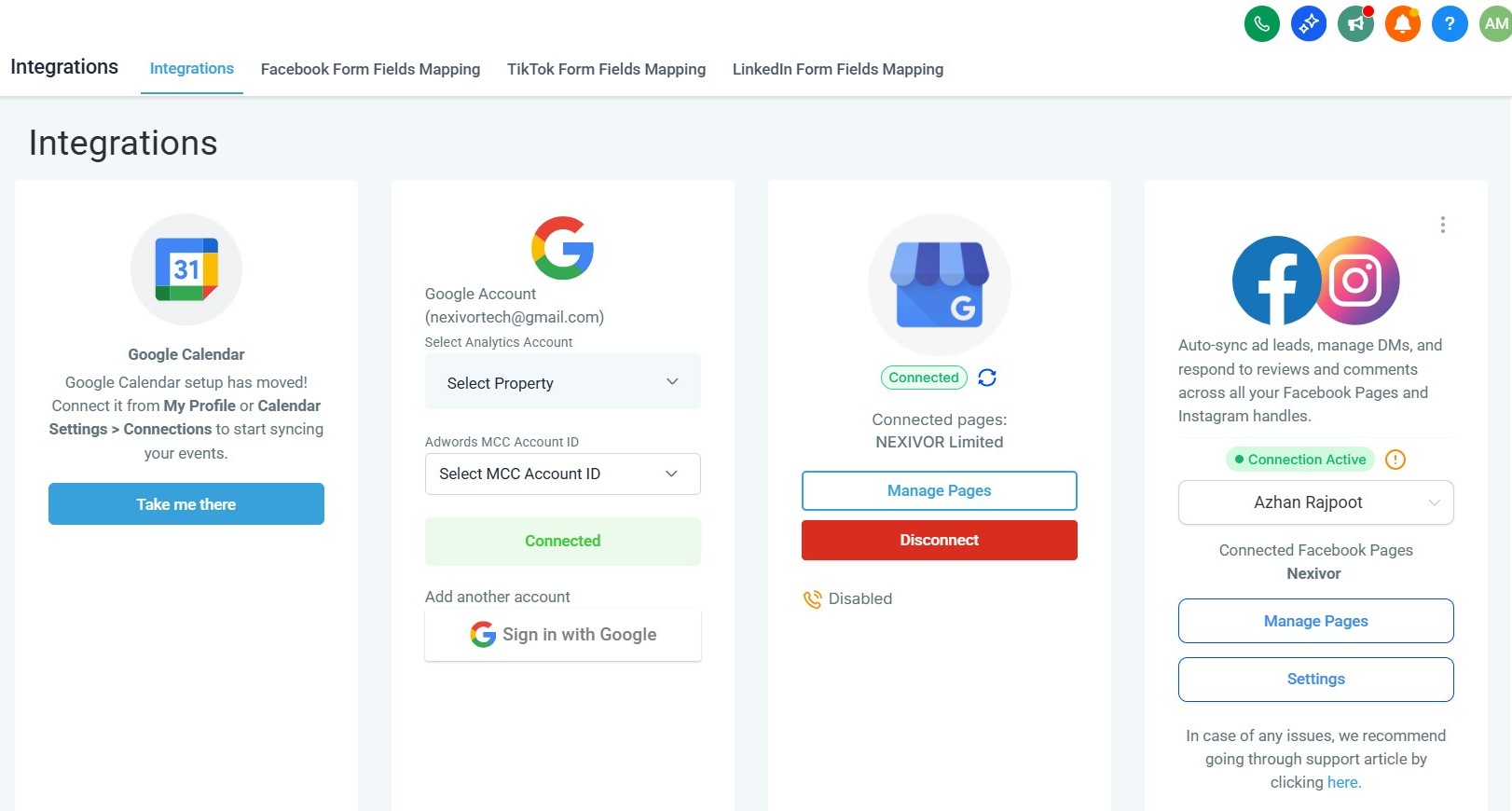Click the Connection Active status badge
Screen dimensions: 1512x811
click(1300, 460)
